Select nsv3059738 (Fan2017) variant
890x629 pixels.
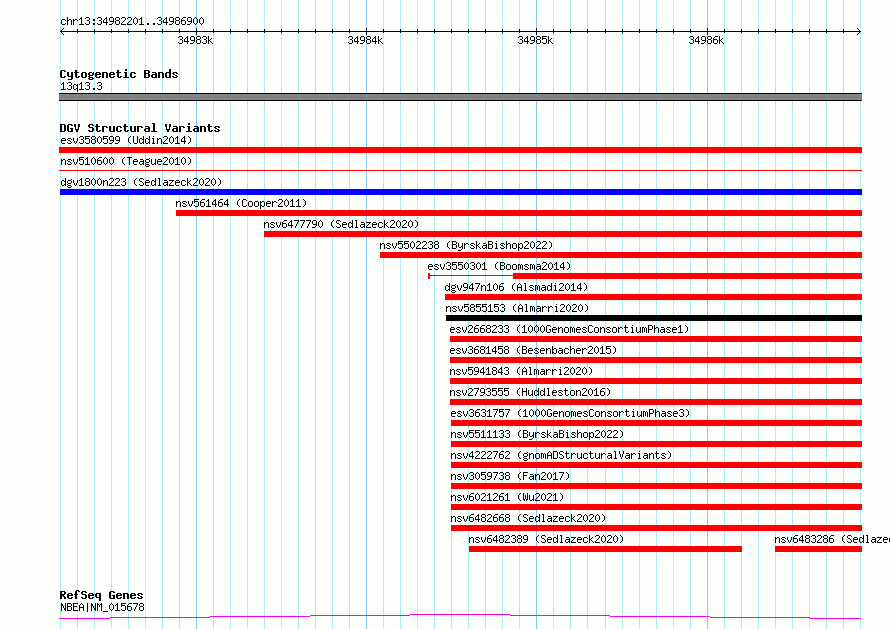pos(510,476)
